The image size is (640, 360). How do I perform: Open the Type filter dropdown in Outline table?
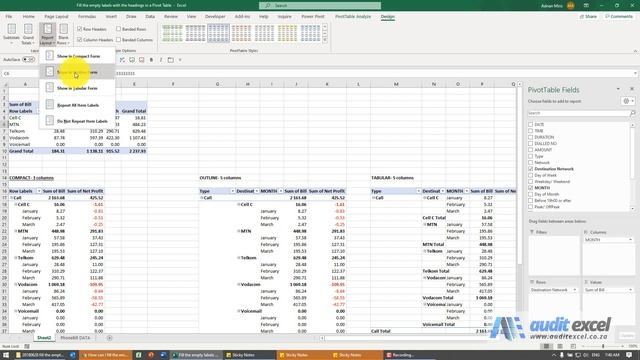point(232,191)
